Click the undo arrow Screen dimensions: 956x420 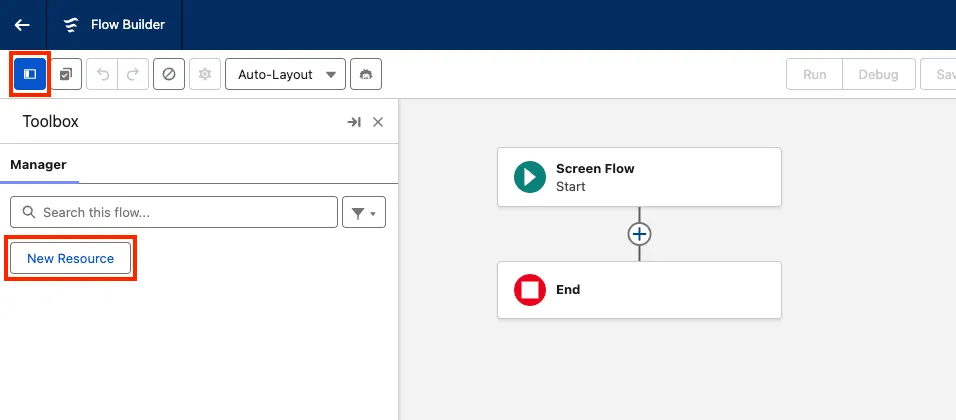click(102, 74)
